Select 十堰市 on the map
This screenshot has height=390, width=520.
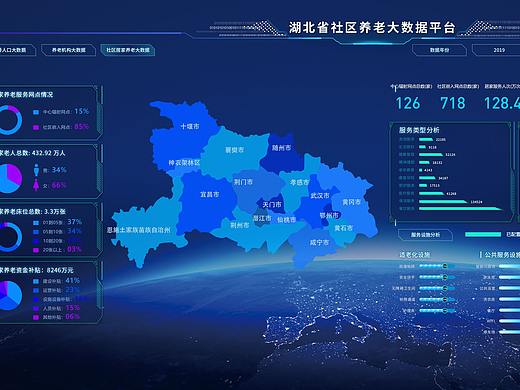coord(190,126)
